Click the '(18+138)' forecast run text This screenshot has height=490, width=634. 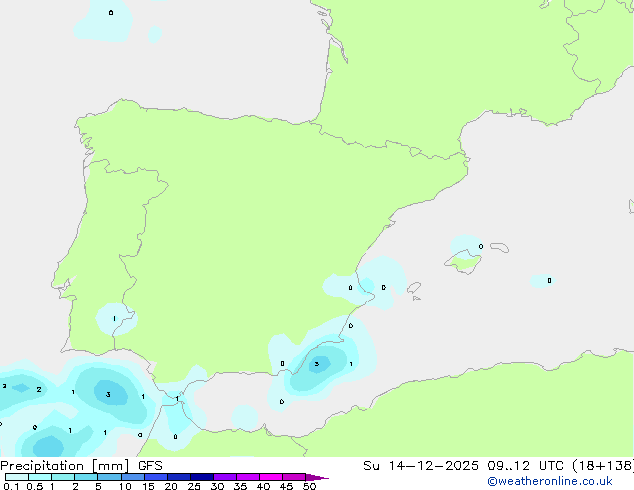tap(603, 466)
